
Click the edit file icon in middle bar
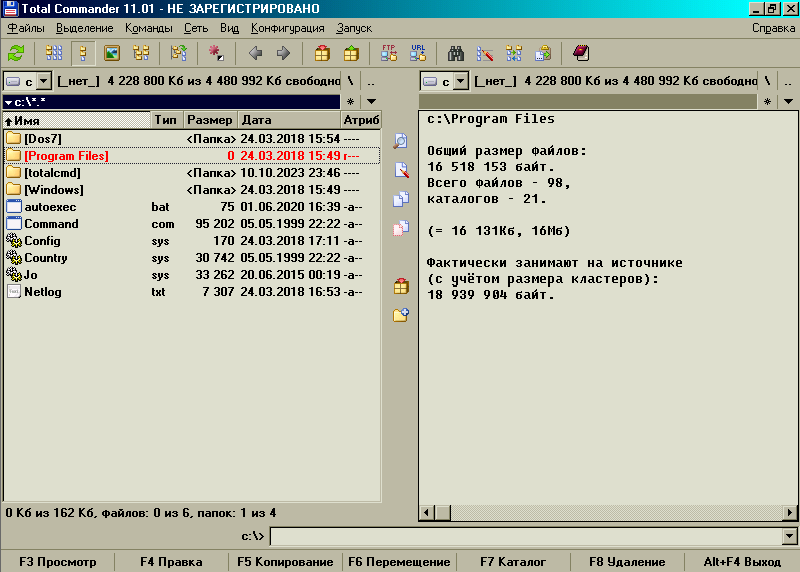pyautogui.click(x=401, y=170)
